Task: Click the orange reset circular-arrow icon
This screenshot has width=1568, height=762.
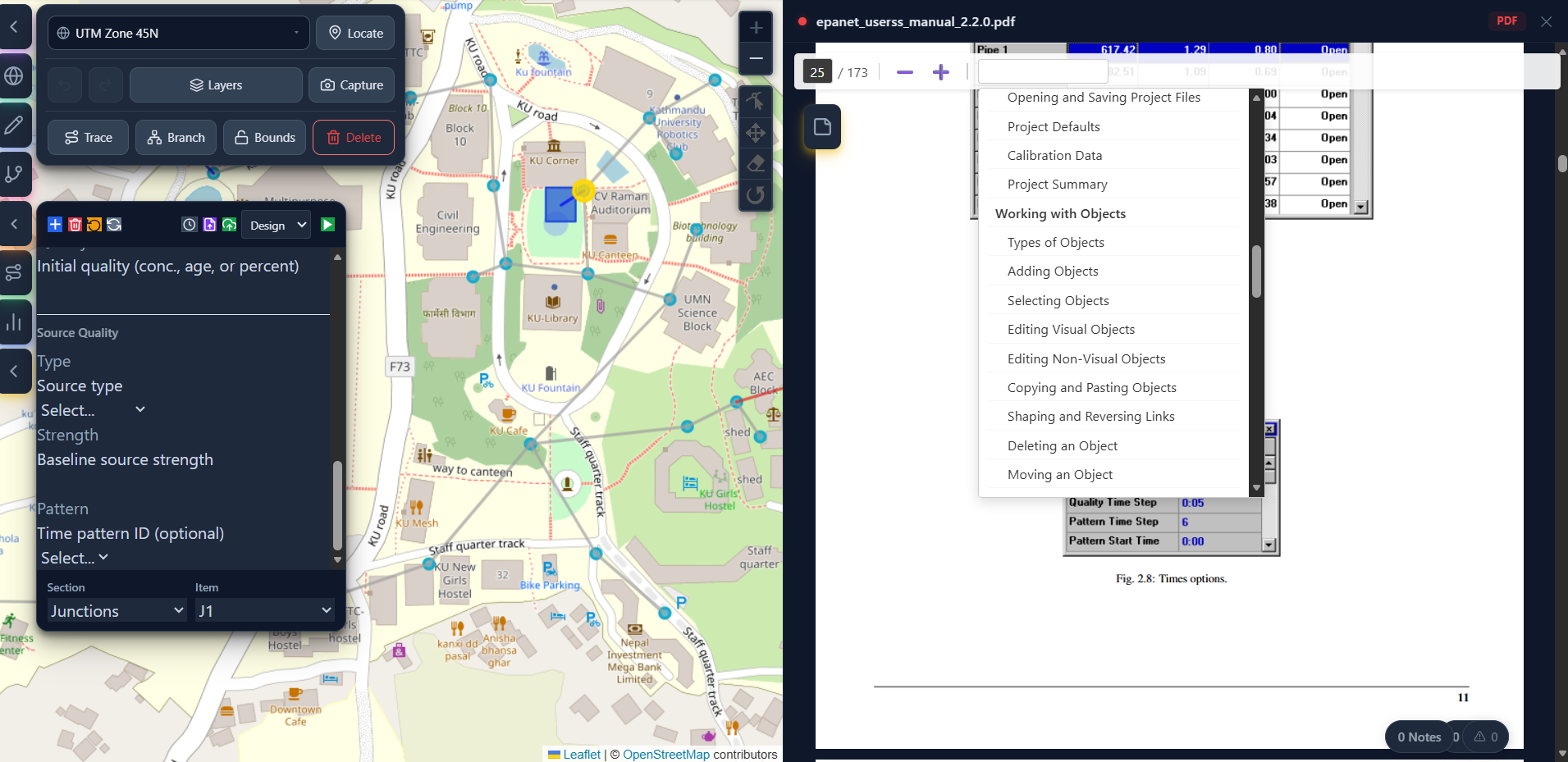Action: click(94, 225)
